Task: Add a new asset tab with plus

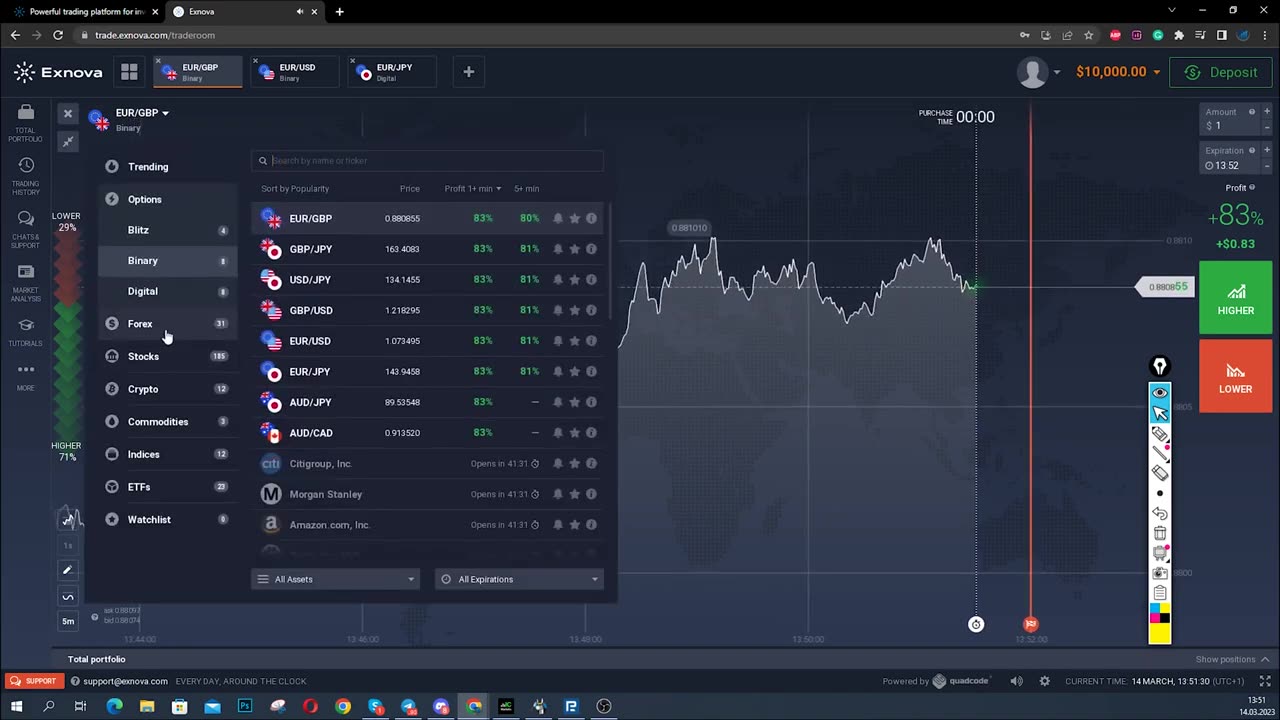Action: point(468,72)
